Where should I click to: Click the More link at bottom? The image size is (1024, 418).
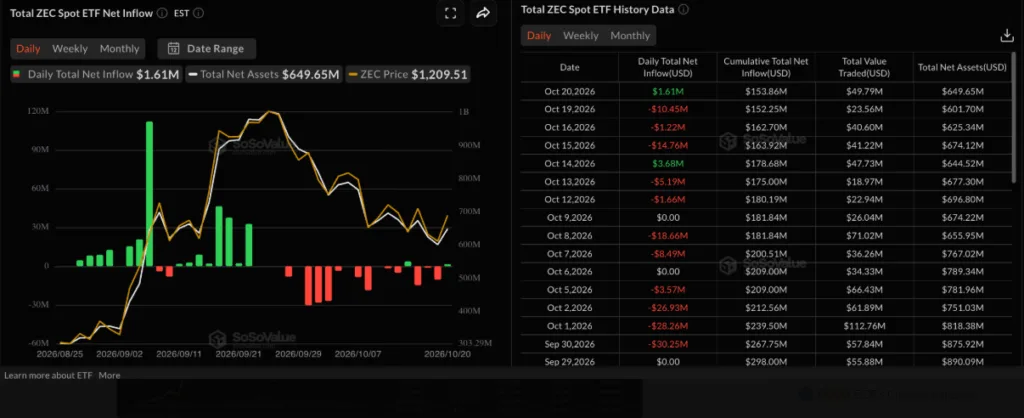click(110, 375)
